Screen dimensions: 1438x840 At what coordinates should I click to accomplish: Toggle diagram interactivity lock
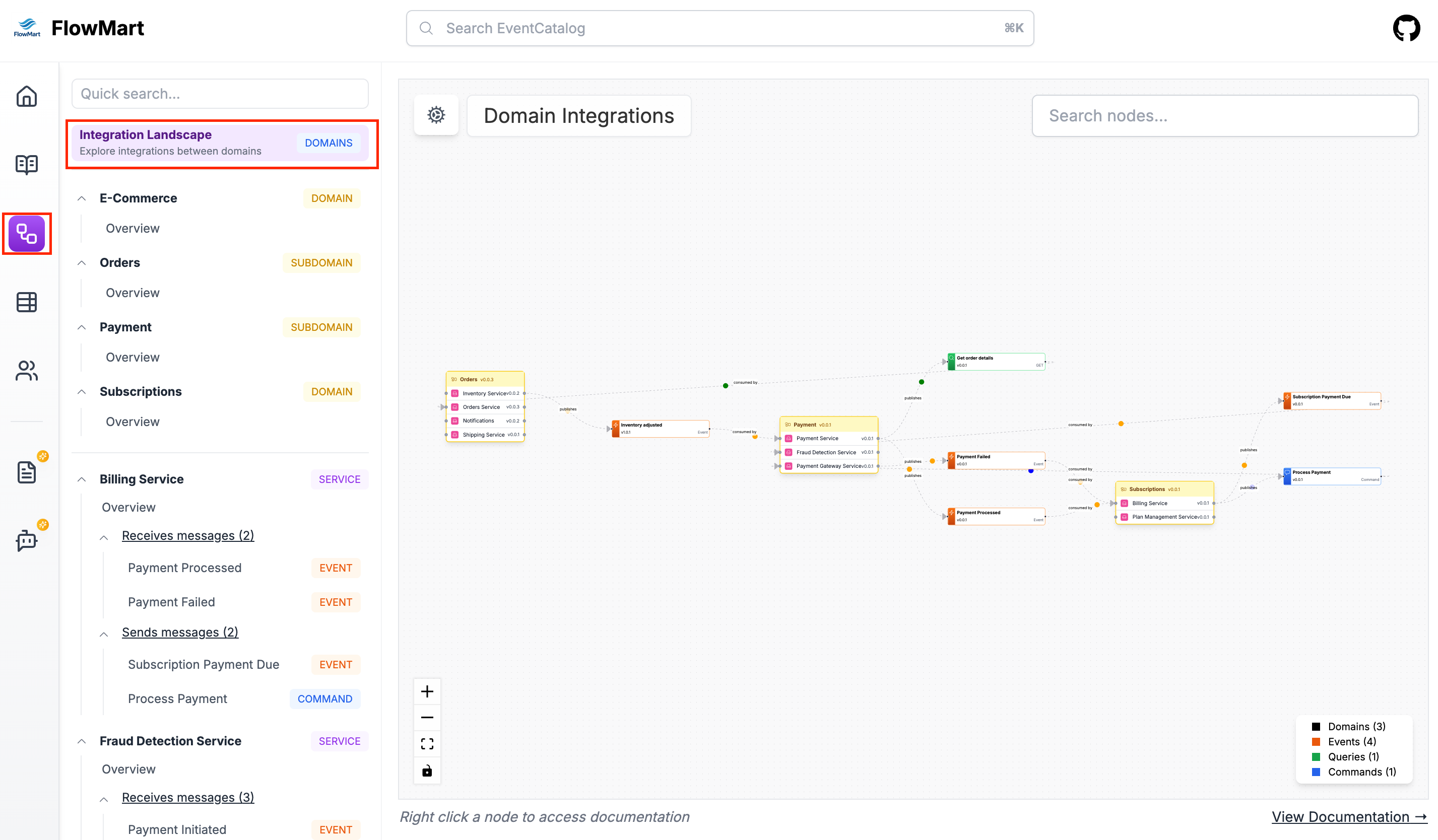point(427,771)
